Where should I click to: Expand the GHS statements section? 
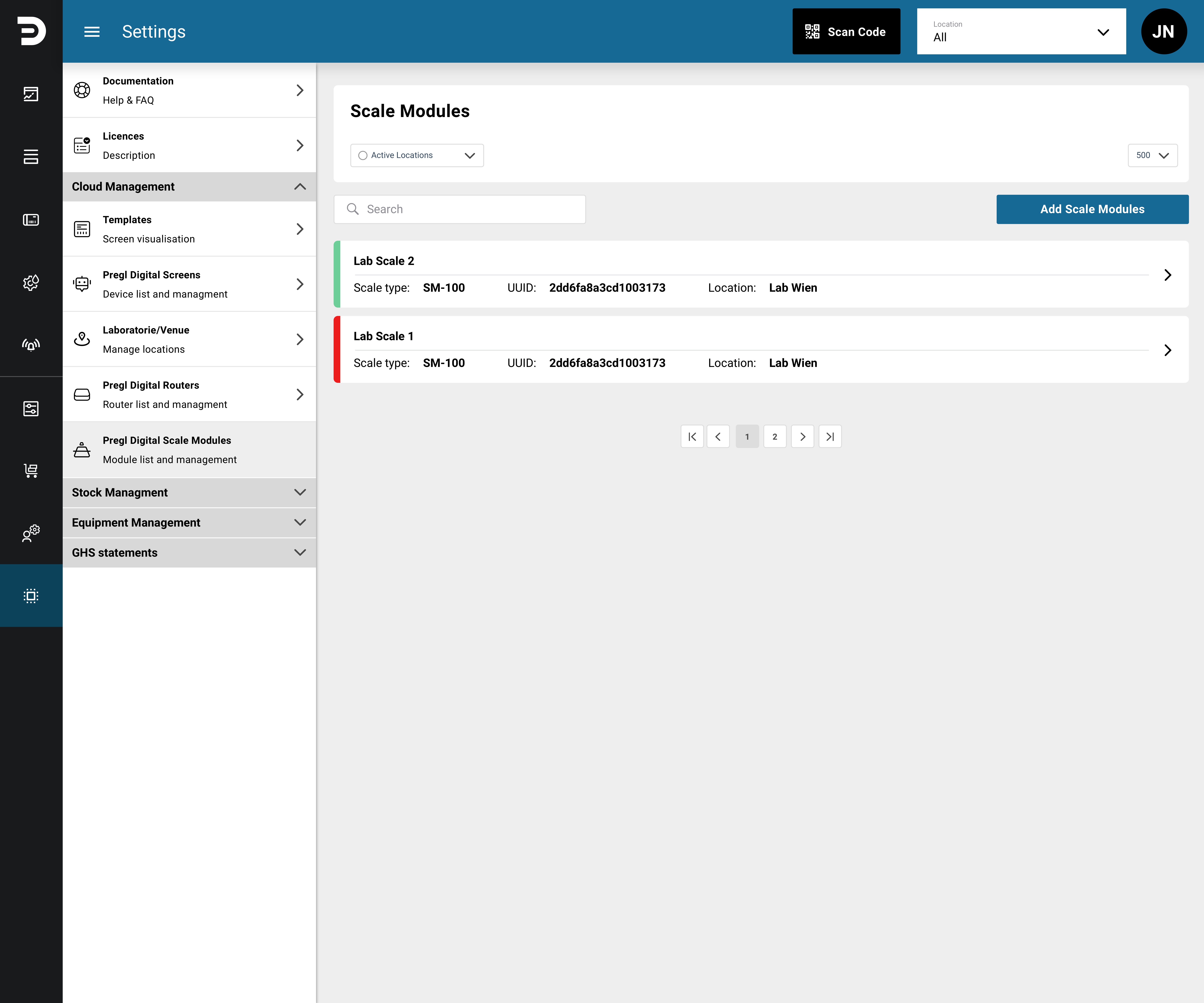(x=189, y=552)
